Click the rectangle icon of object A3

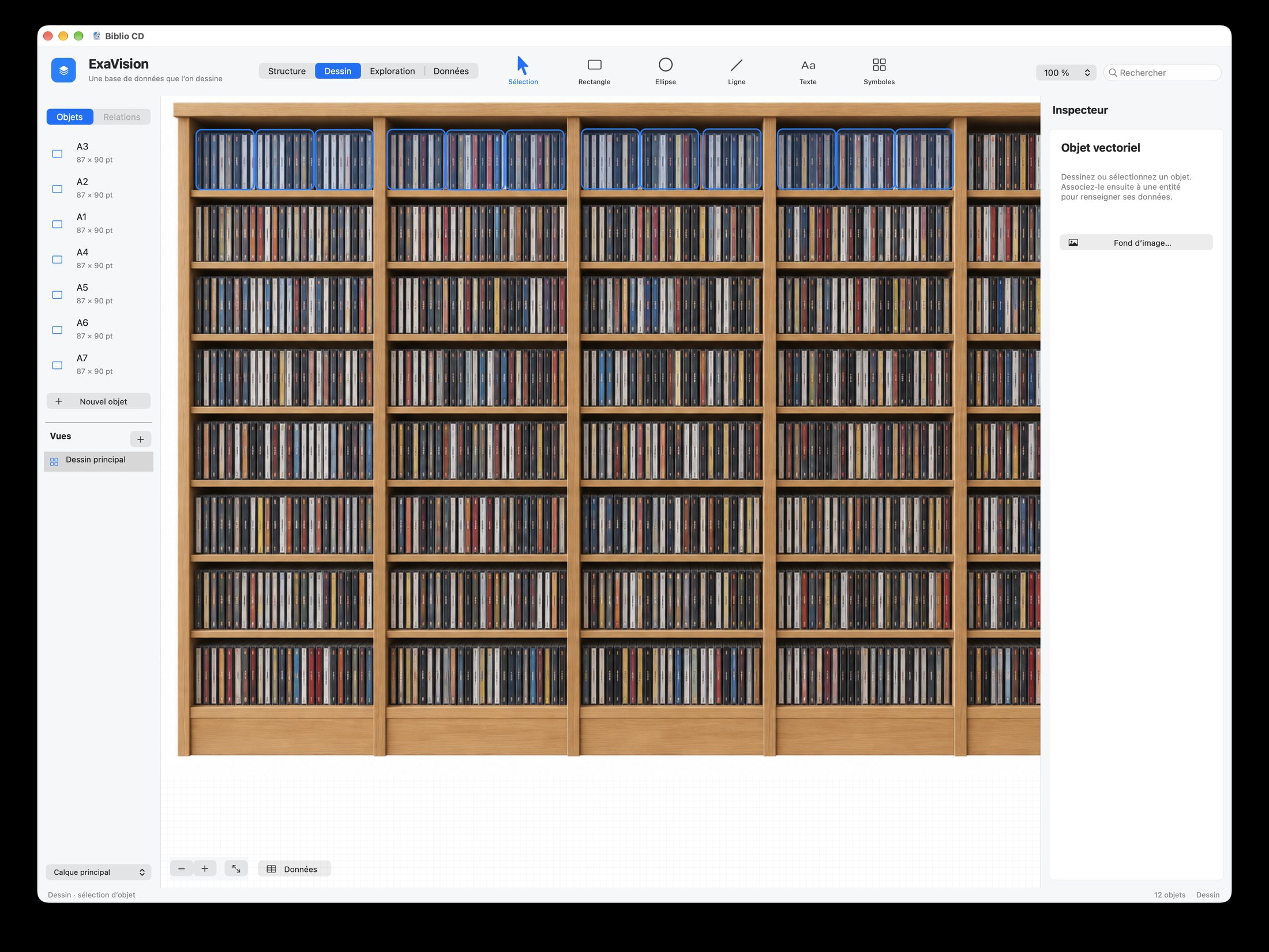point(57,154)
